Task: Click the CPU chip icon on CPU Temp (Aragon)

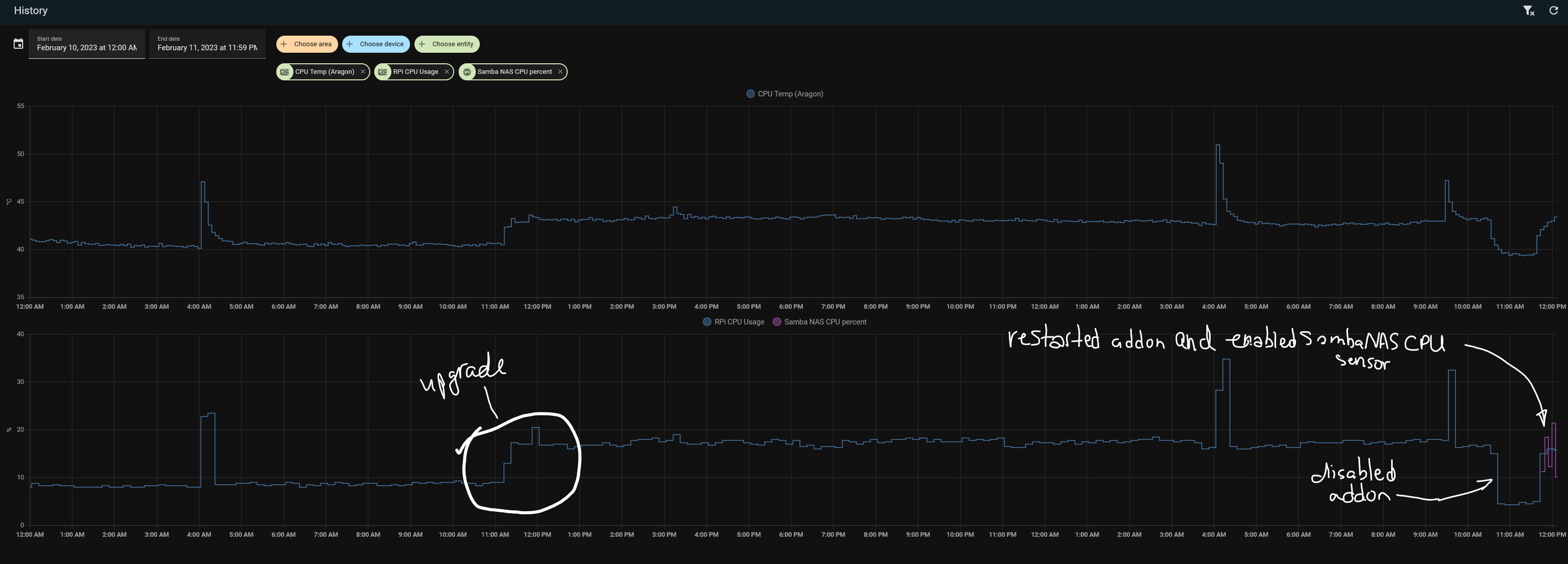Action: tap(285, 72)
